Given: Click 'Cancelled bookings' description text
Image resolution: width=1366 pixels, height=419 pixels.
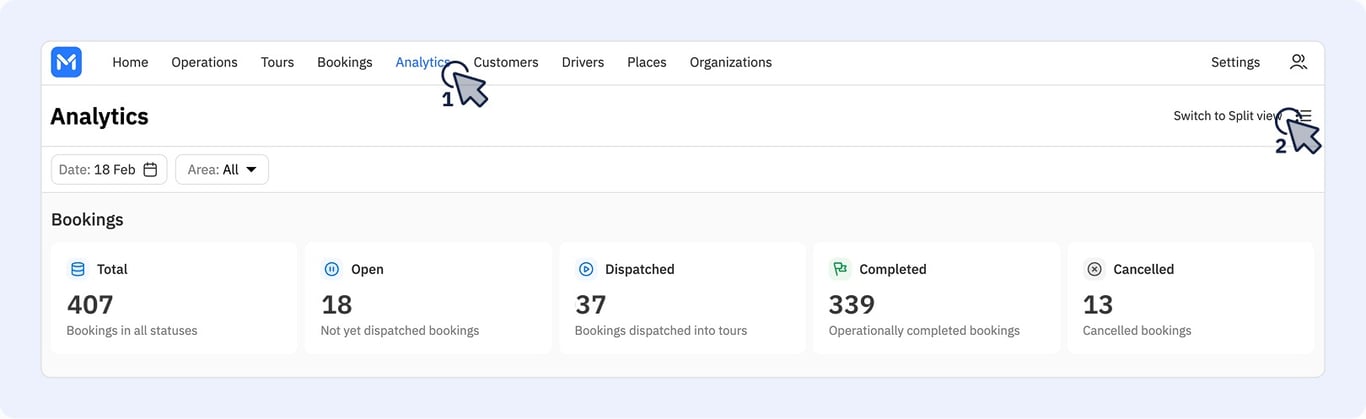Looking at the screenshot, I should tap(1137, 331).
